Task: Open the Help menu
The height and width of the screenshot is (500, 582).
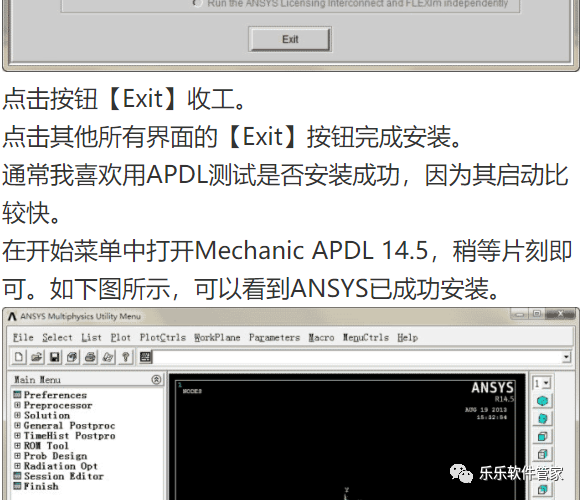Action: [408, 337]
